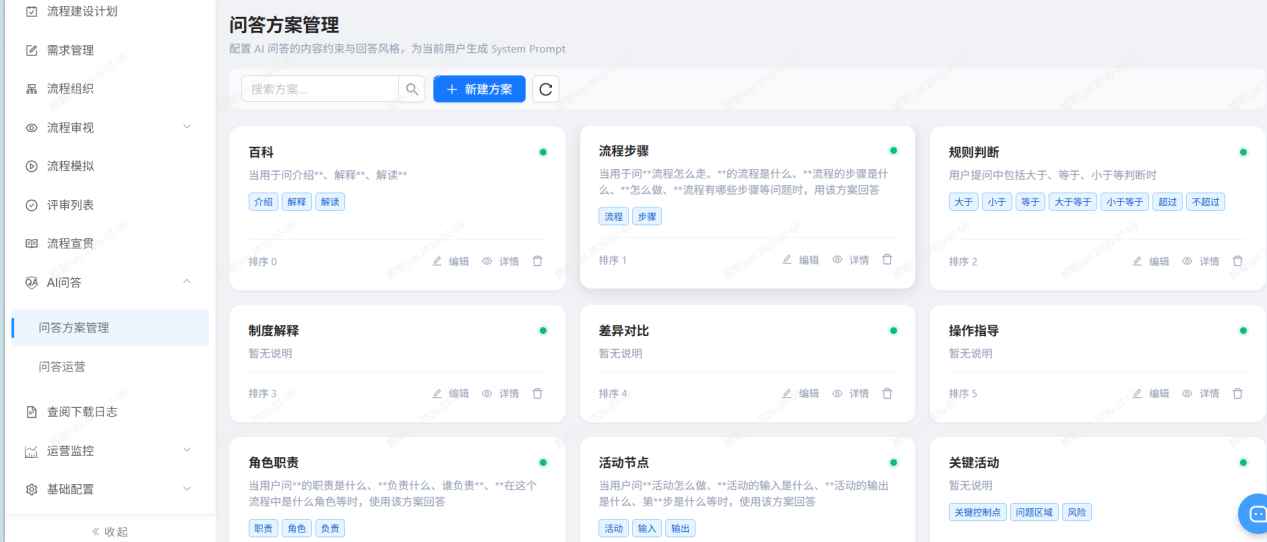Open 流程宣贯 in the sidebar
The width and height of the screenshot is (1267, 542).
click(70, 243)
